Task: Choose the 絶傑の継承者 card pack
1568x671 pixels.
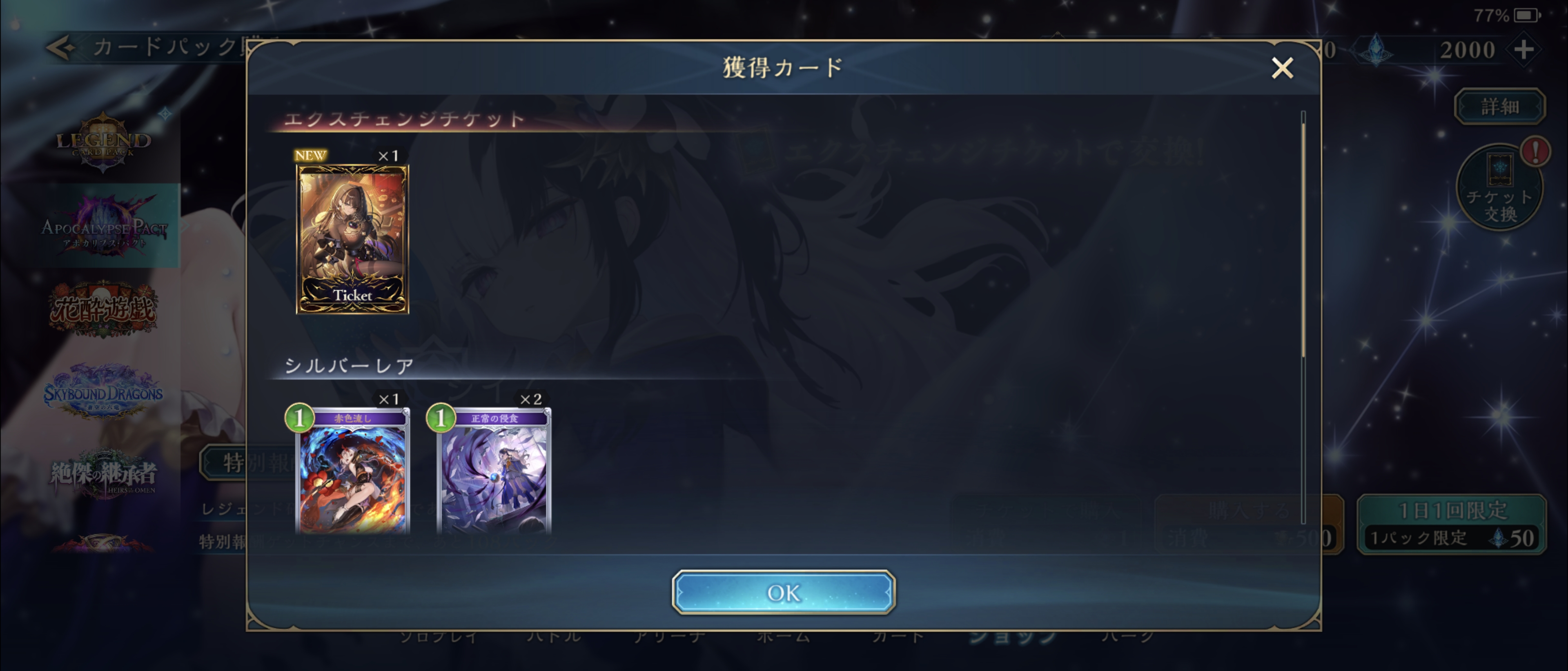Action: 103,475
